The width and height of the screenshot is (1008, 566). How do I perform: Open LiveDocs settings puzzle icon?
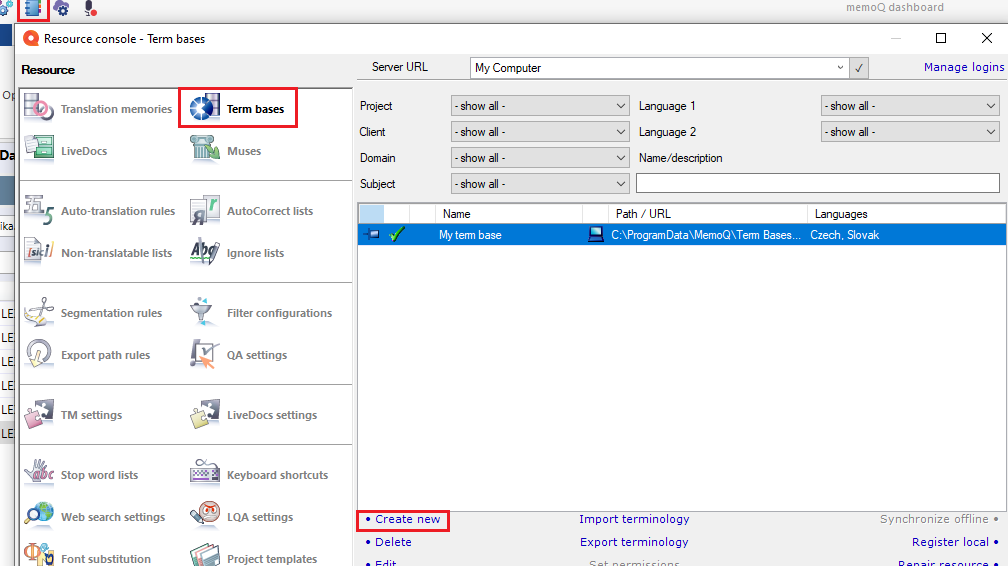(x=205, y=414)
